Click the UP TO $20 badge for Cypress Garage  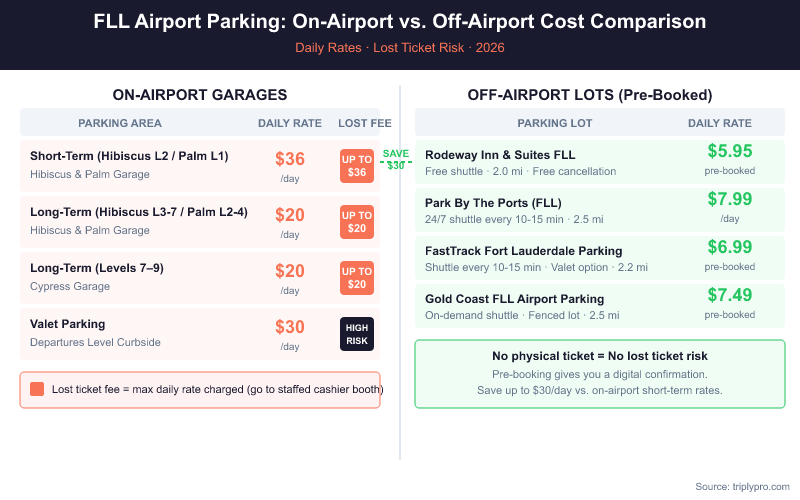(357, 278)
